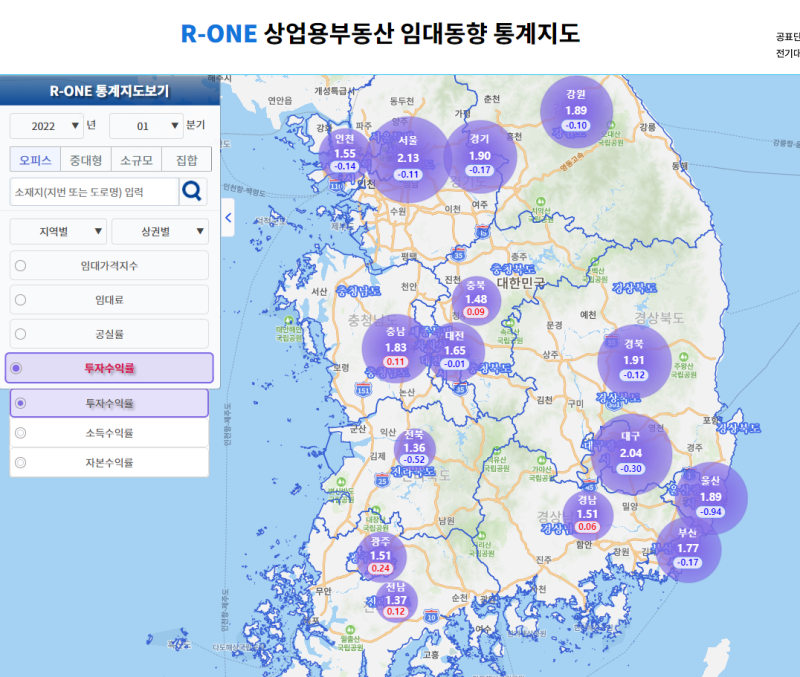This screenshot has width=800, height=677.
Task: Click the 강원 1.89 region marker
Action: [576, 112]
